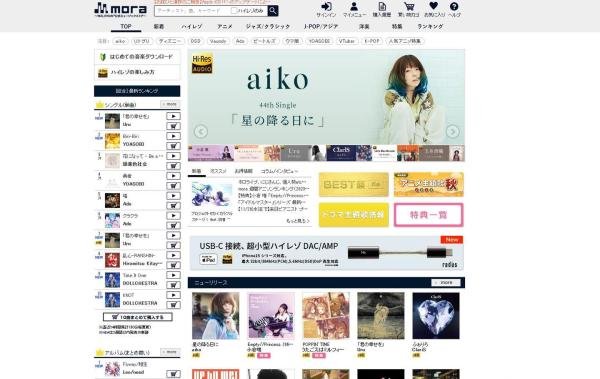Open ハイレゾの楽しみ方 guide link
The width and height of the screenshot is (600, 379).
point(137,72)
